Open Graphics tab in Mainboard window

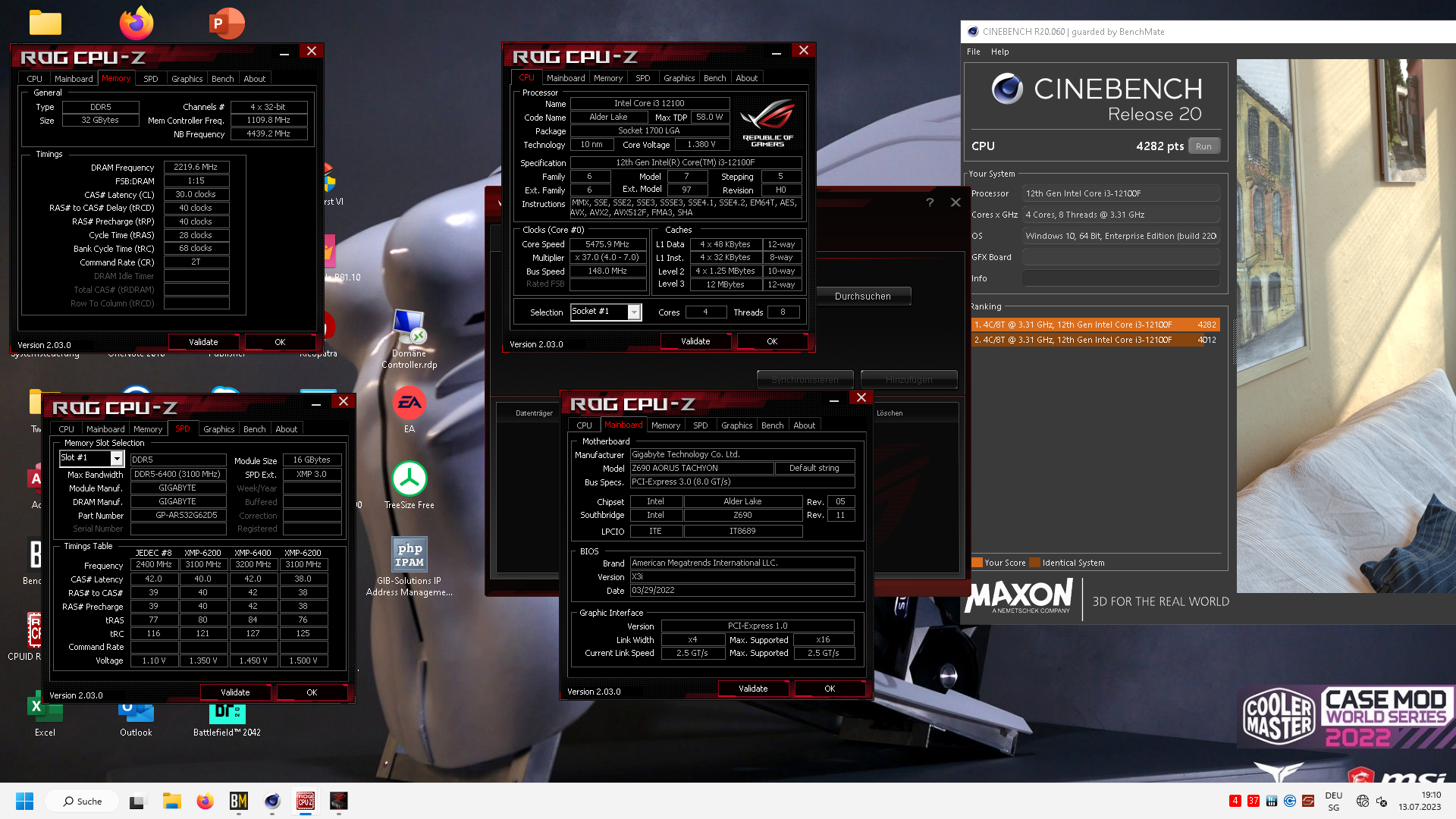pyautogui.click(x=737, y=425)
